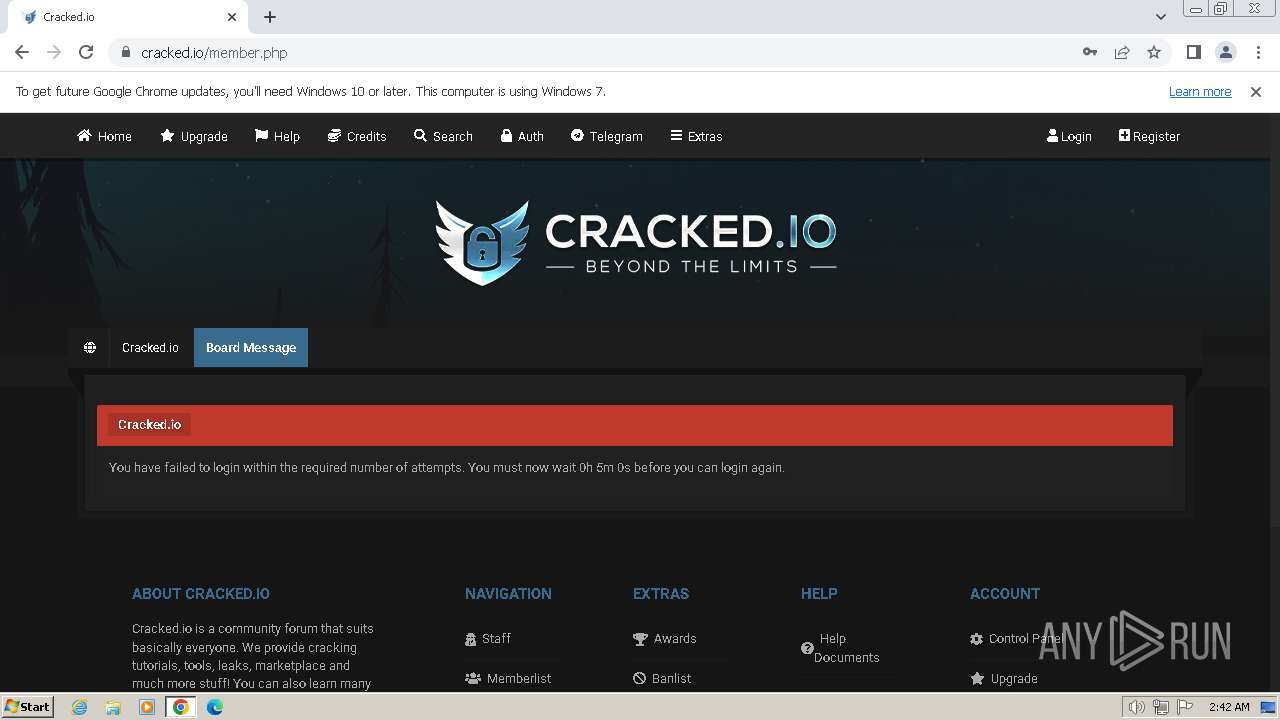Click the Windows Start button
The height and width of the screenshot is (720, 1280).
click(x=28, y=706)
